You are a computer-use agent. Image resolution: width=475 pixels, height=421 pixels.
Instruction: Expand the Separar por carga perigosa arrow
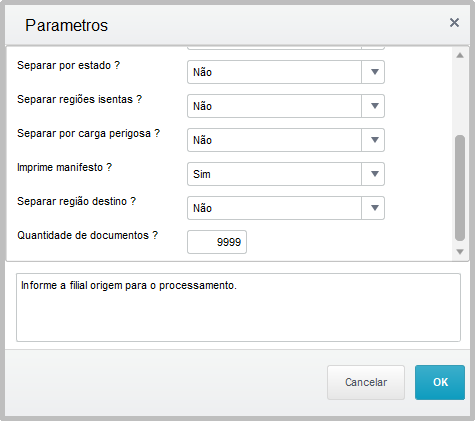point(374,140)
